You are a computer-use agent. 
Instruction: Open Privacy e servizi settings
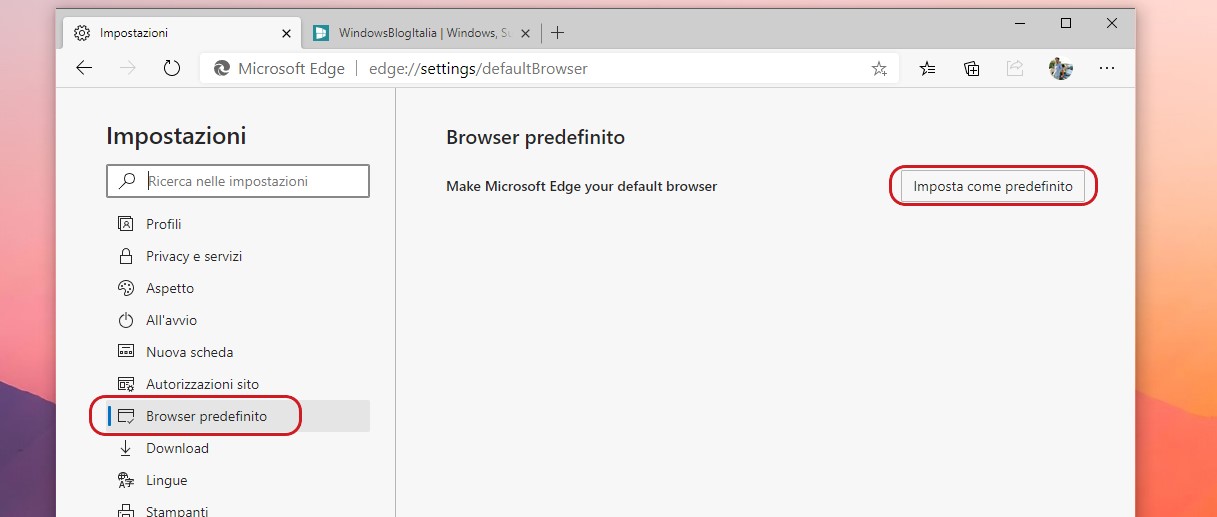click(238, 256)
